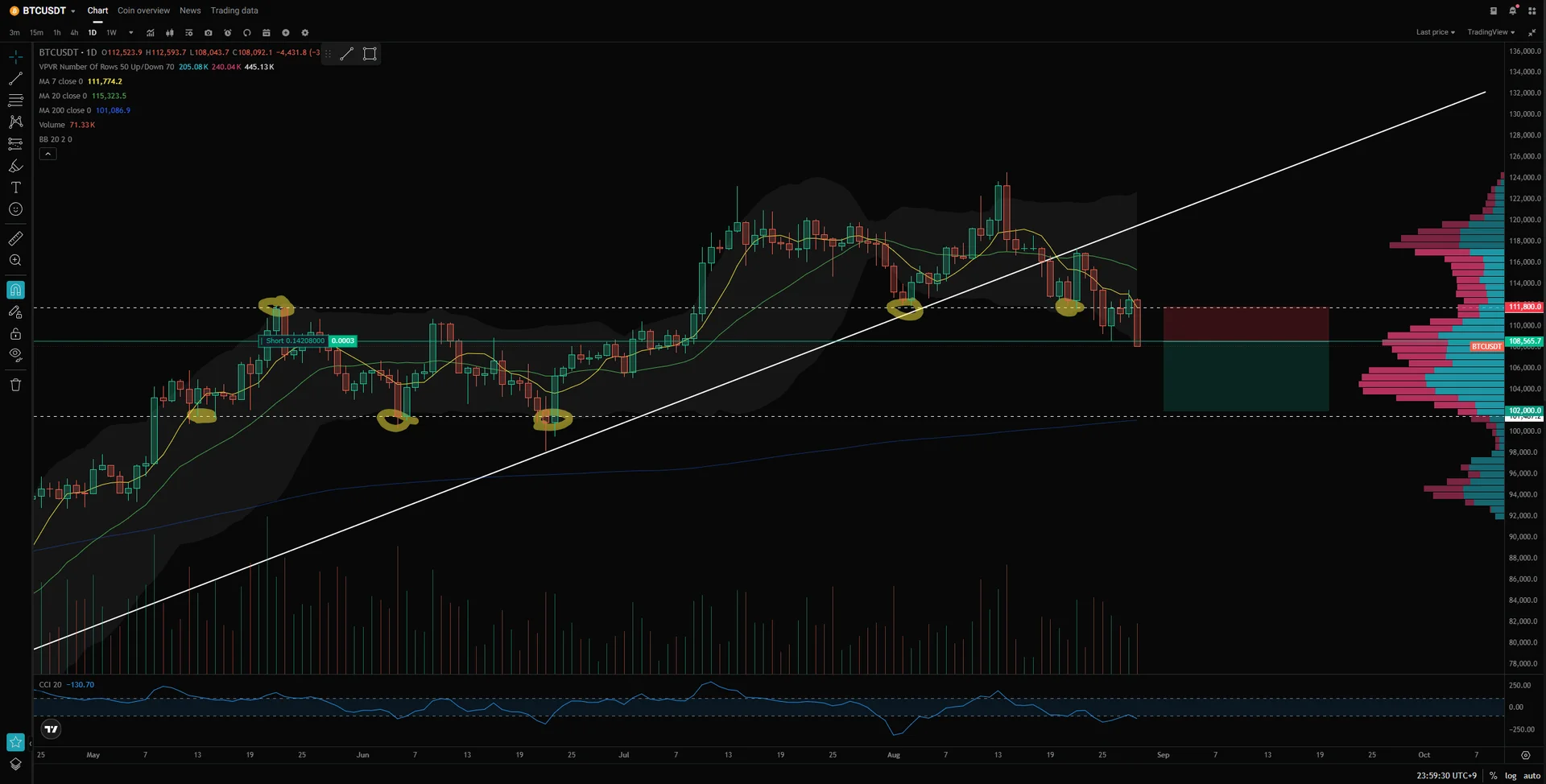
Task: Click the MA 7 close indicator legend
Action: coord(81,81)
